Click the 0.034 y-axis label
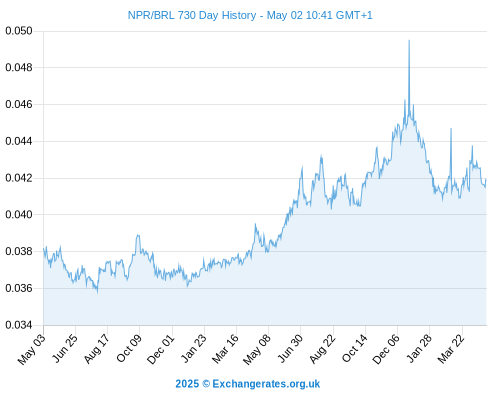Viewport: 495px width, 400px height. click(x=19, y=325)
